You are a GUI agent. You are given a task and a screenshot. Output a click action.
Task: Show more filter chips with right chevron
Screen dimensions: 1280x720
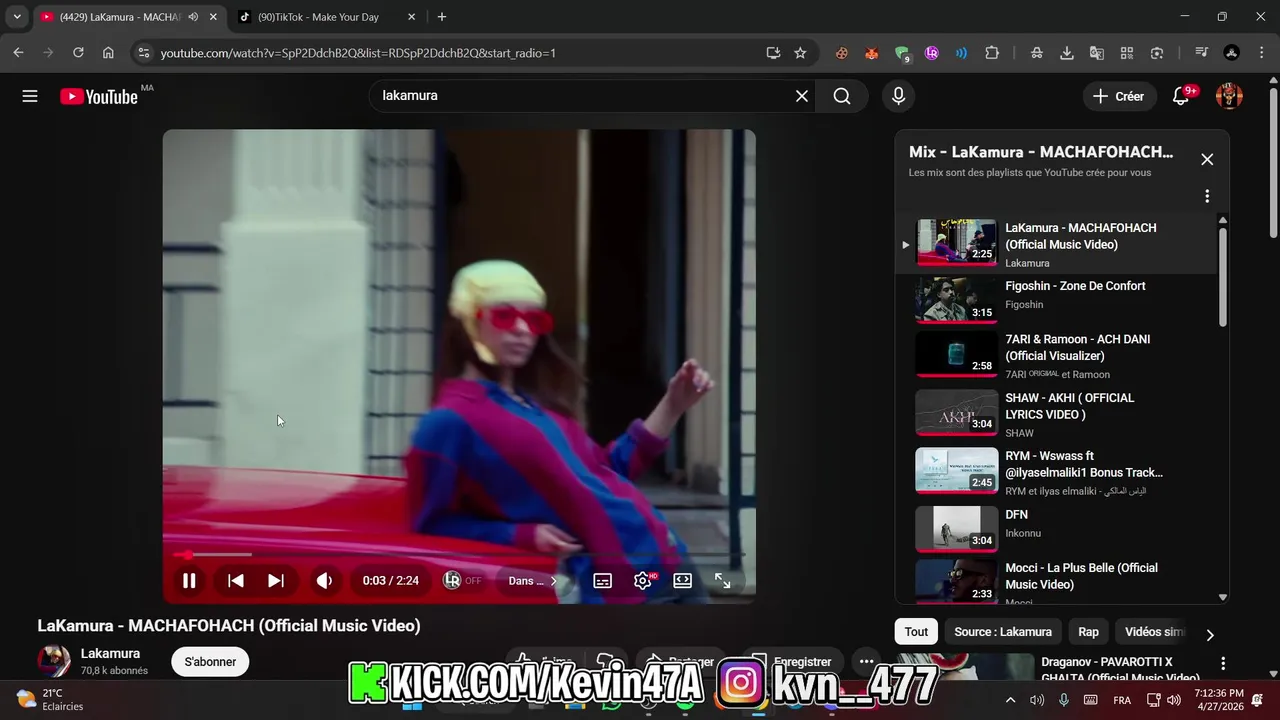[1210, 634]
